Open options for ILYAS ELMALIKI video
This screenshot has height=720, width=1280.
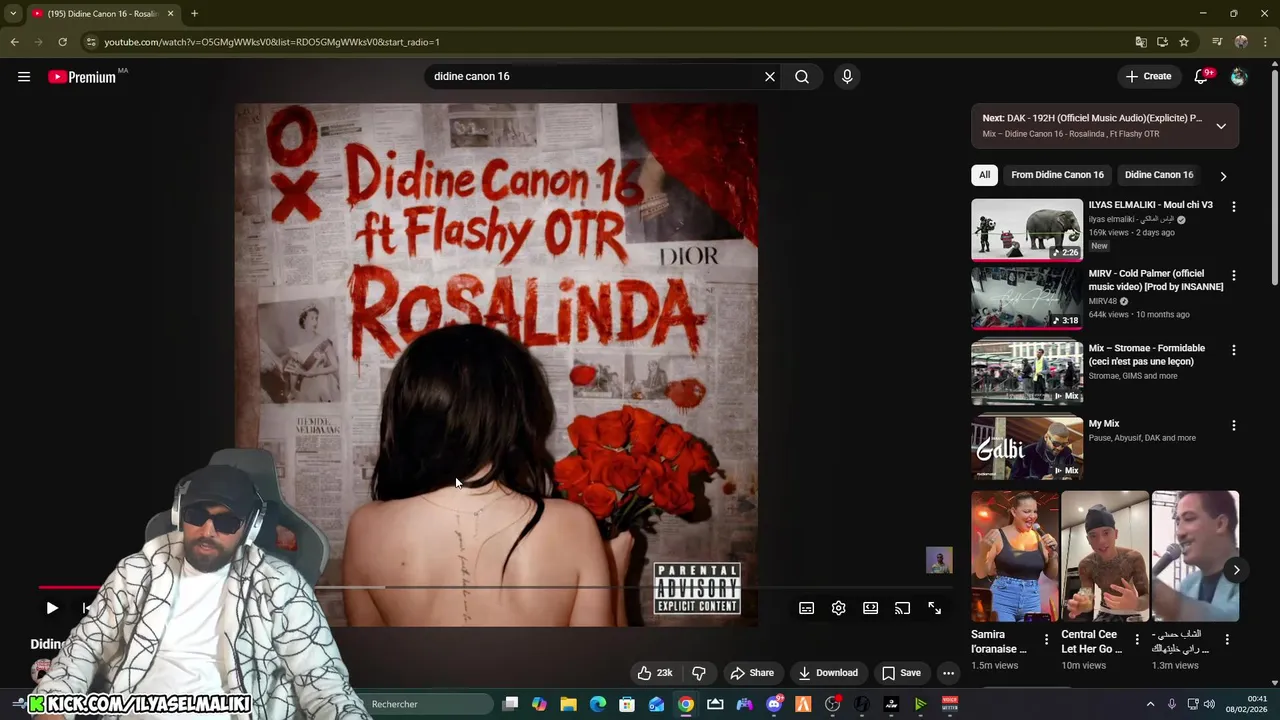pyautogui.click(x=1233, y=207)
